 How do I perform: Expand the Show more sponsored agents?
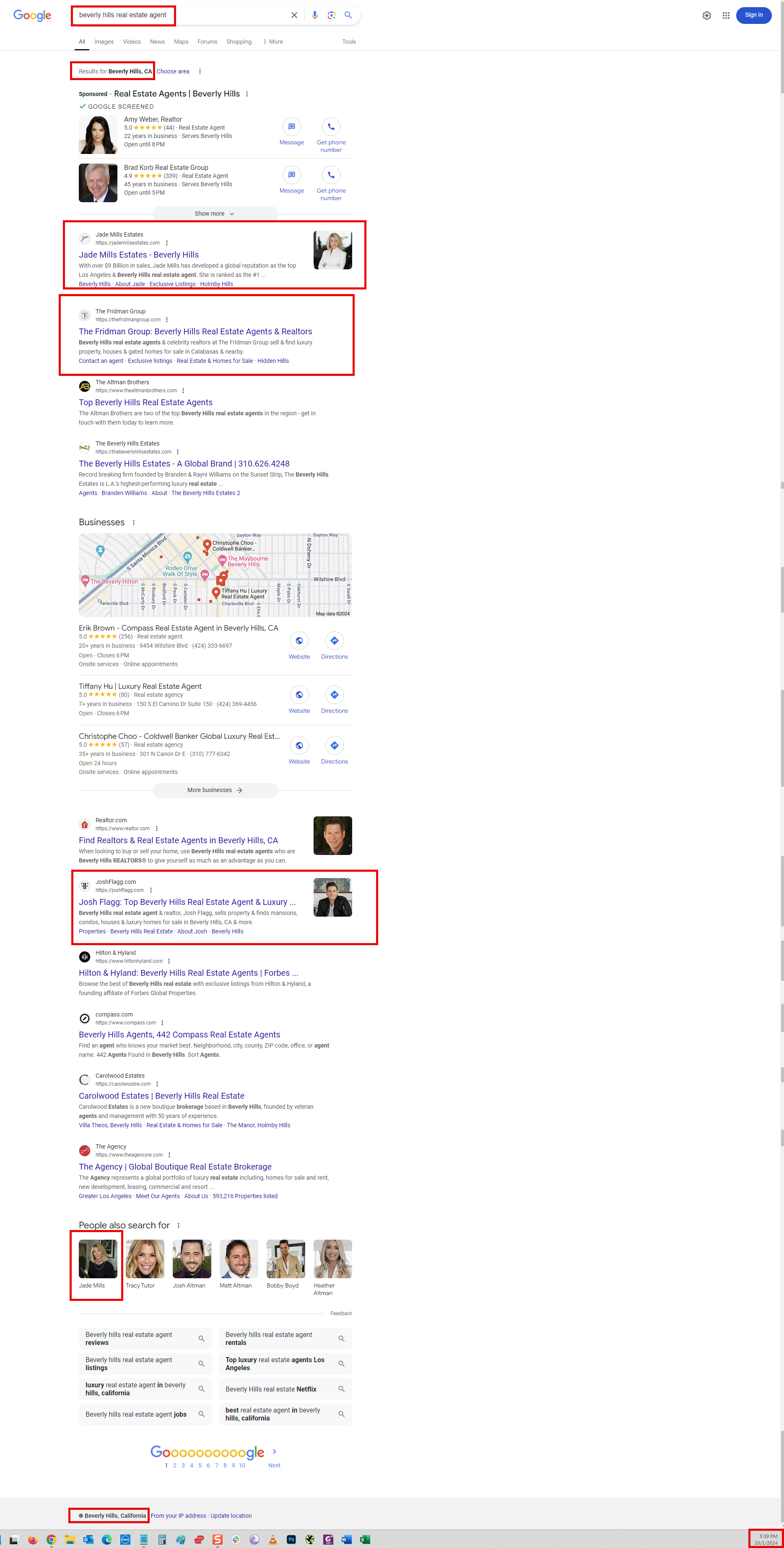[x=215, y=214]
